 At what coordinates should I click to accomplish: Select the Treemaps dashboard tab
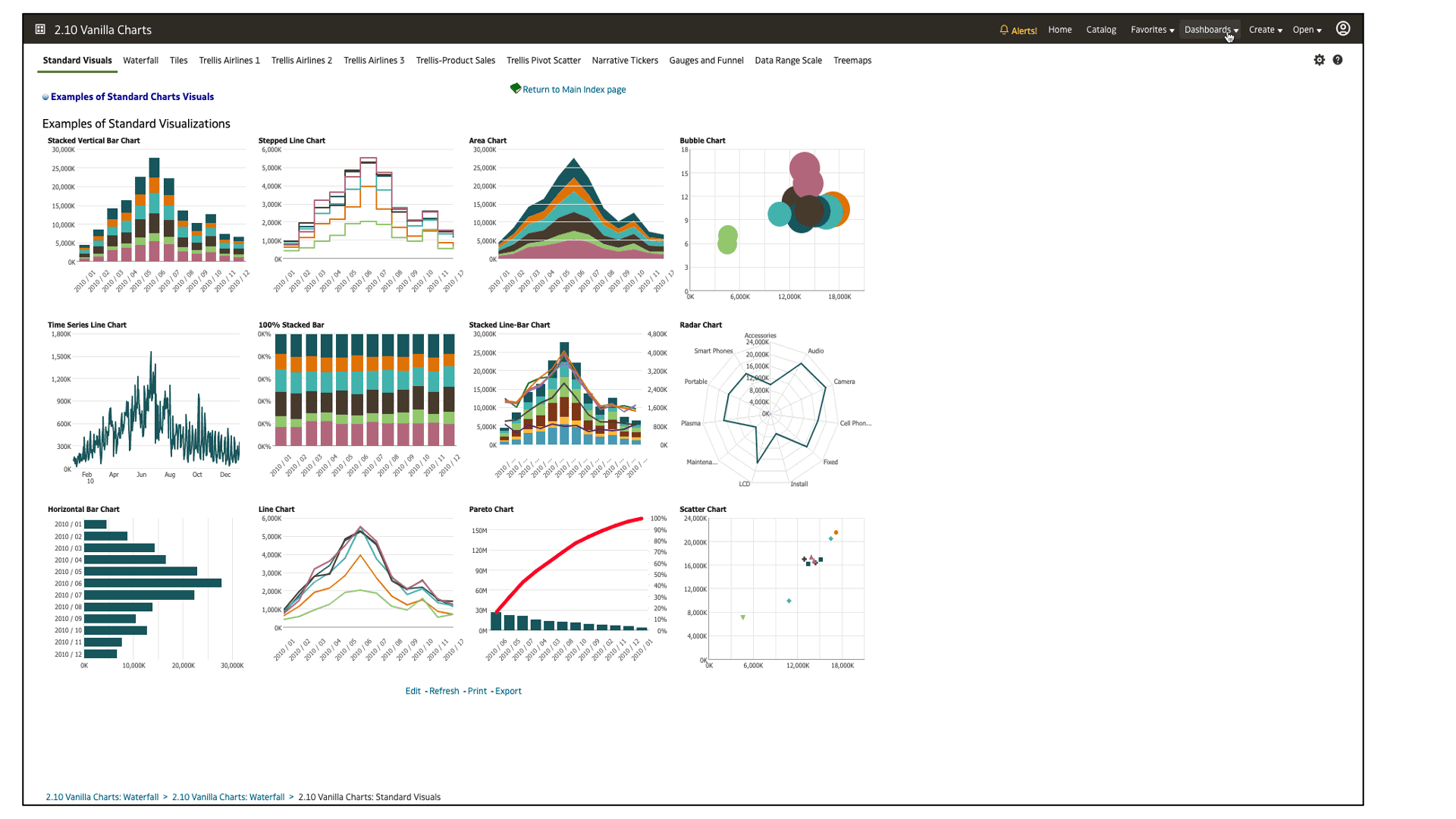(x=852, y=60)
